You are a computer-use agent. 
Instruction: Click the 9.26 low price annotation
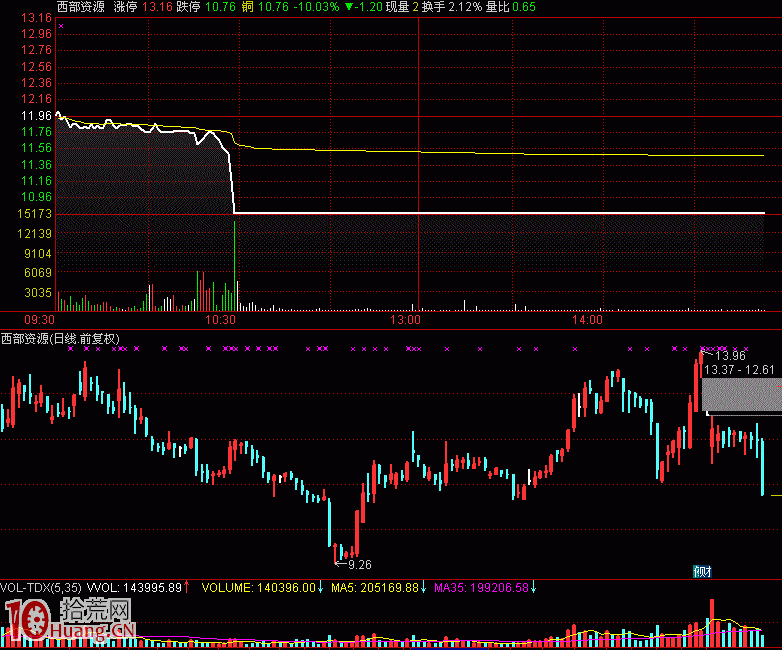click(x=360, y=565)
